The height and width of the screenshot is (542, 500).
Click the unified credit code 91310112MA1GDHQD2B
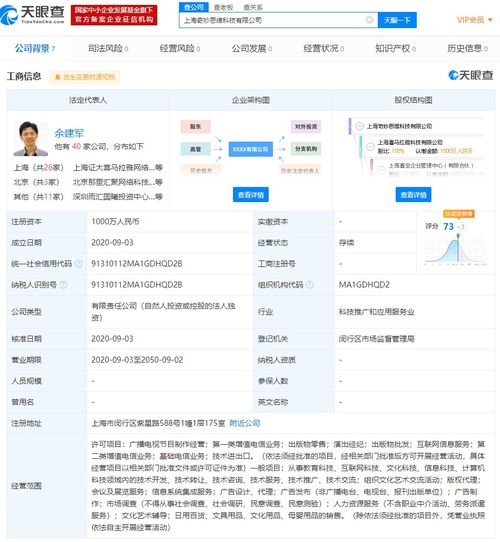(137, 264)
